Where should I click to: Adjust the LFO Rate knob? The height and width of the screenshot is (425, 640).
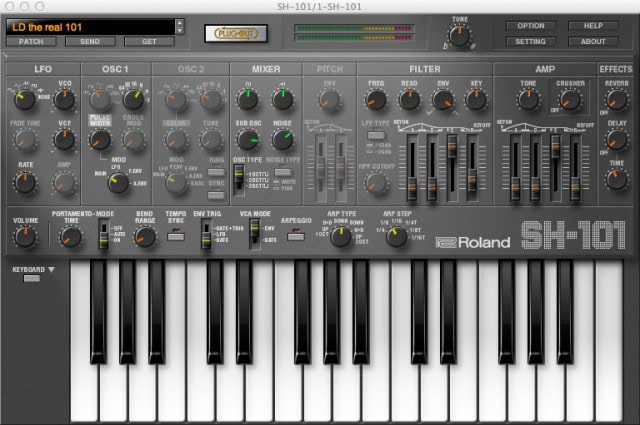[x=25, y=182]
